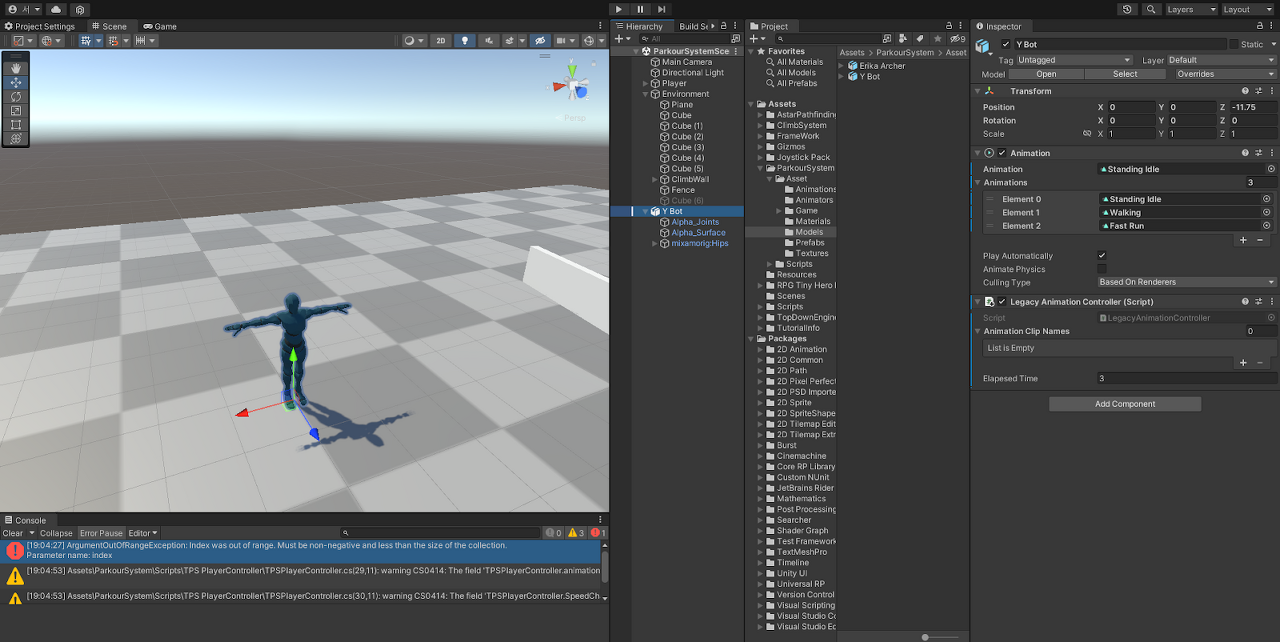Expand mixamorig:Hips in Hierarchy
1280x642 pixels.
coord(654,244)
